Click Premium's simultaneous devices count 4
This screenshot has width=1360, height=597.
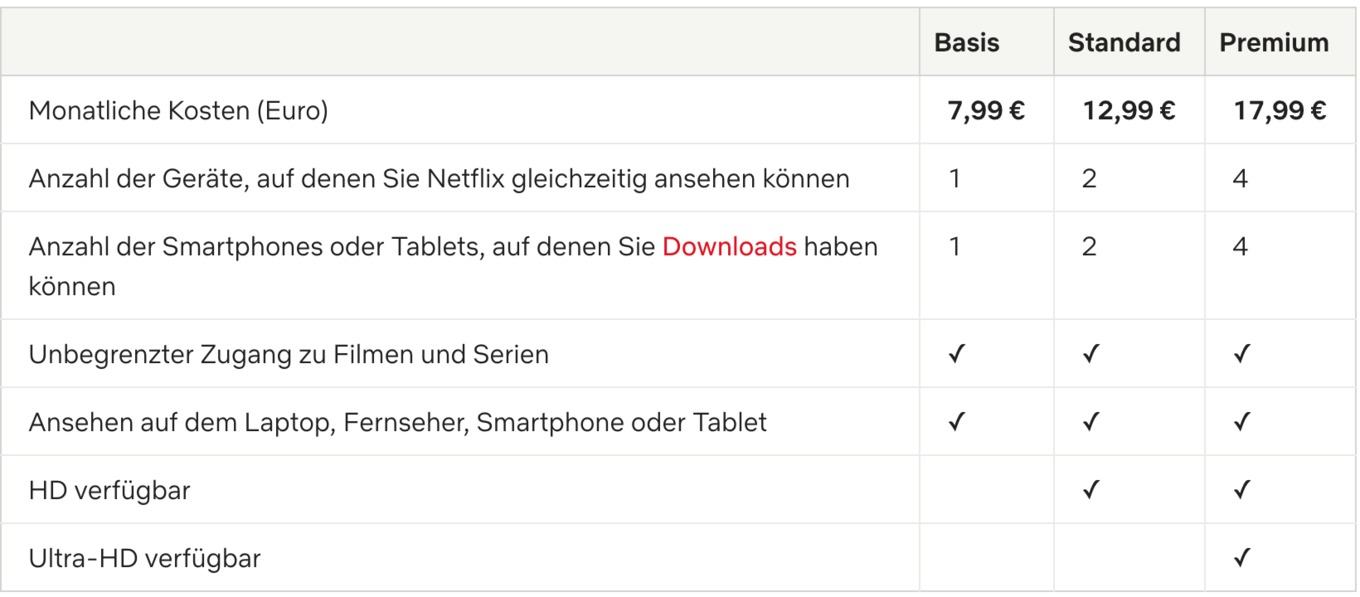pyautogui.click(x=1240, y=178)
